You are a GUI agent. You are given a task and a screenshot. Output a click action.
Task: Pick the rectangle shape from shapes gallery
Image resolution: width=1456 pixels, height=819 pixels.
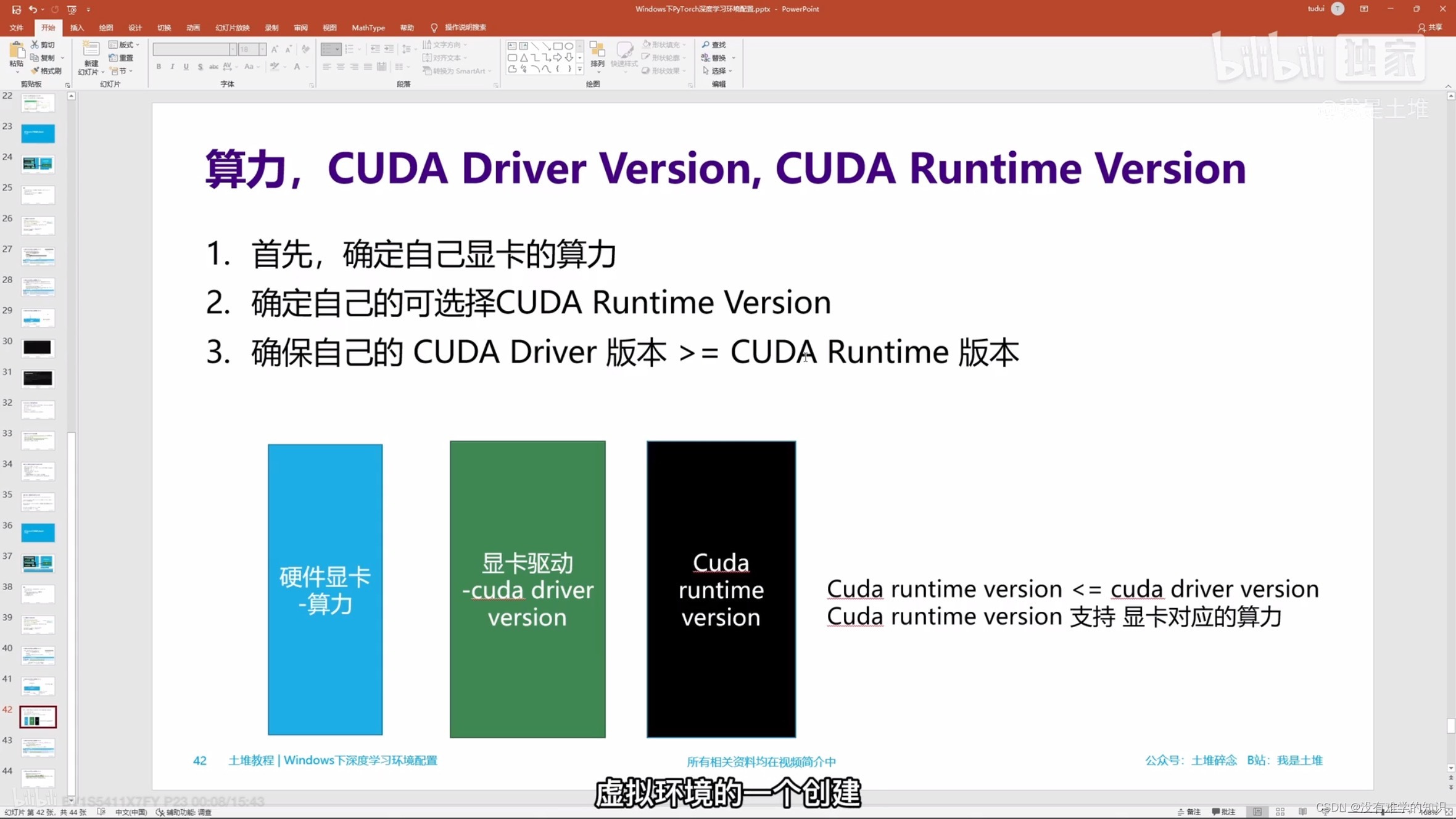(x=558, y=46)
